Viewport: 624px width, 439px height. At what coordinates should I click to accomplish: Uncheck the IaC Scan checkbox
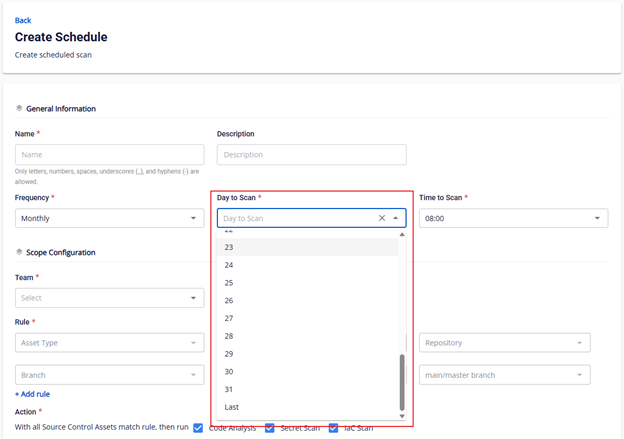click(x=334, y=428)
